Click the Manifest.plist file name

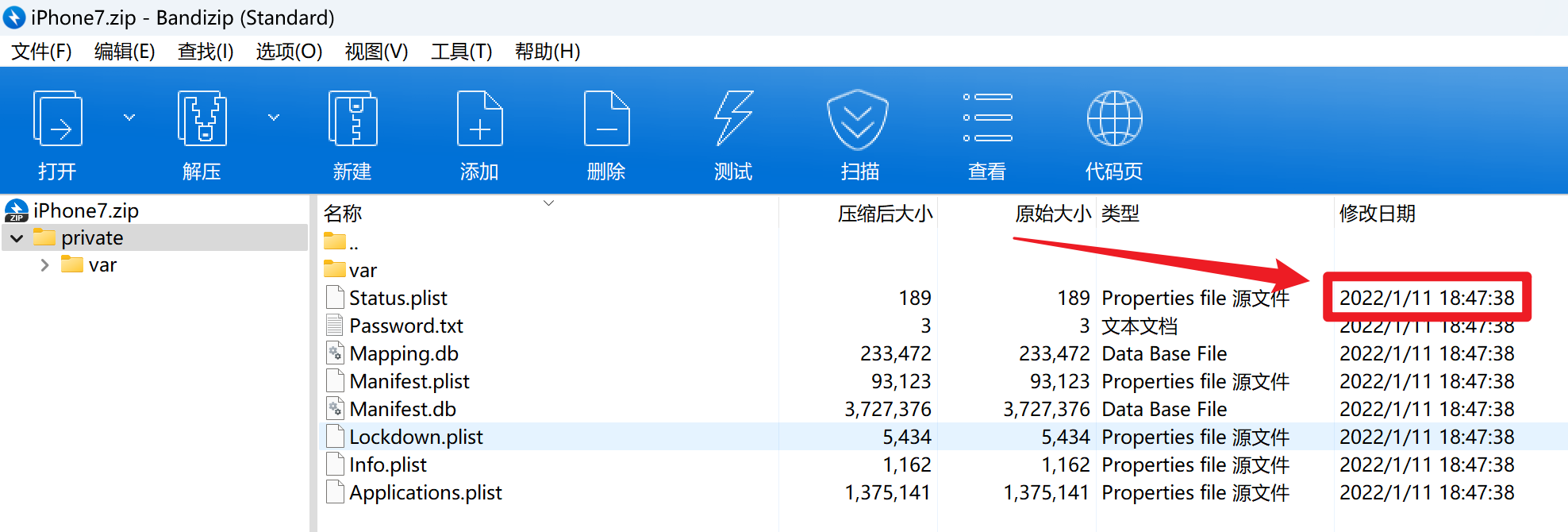click(409, 381)
